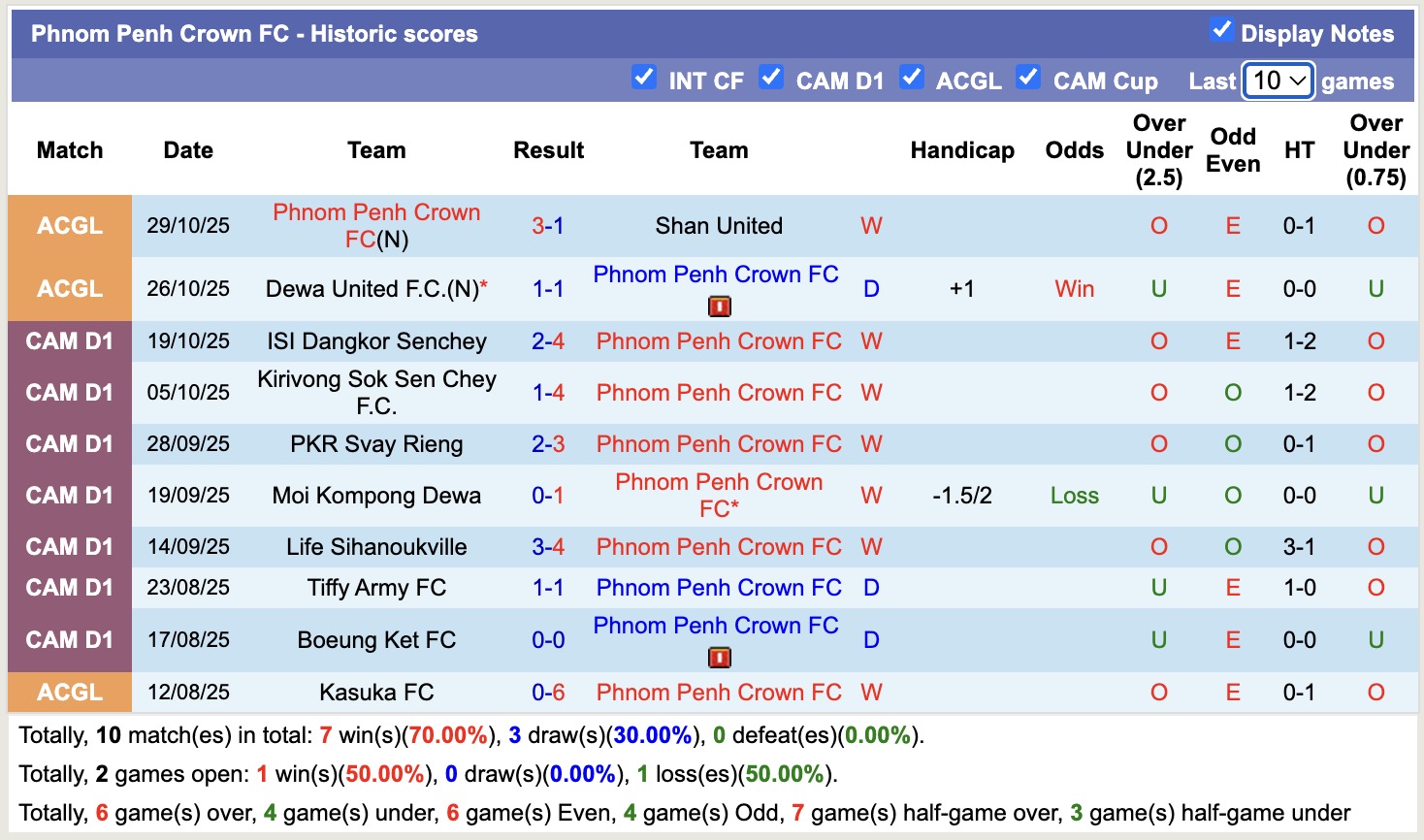
Task: Click the ISI Dangkor Senchey result 2-4
Action: [x=548, y=340]
